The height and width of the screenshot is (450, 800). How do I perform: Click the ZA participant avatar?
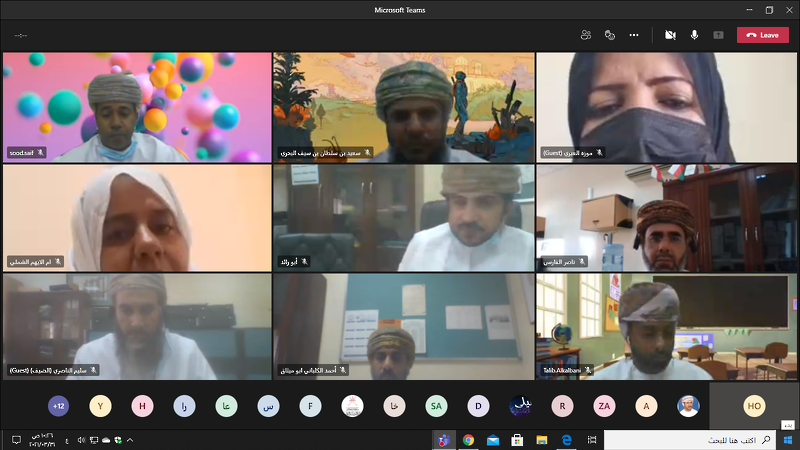click(604, 406)
